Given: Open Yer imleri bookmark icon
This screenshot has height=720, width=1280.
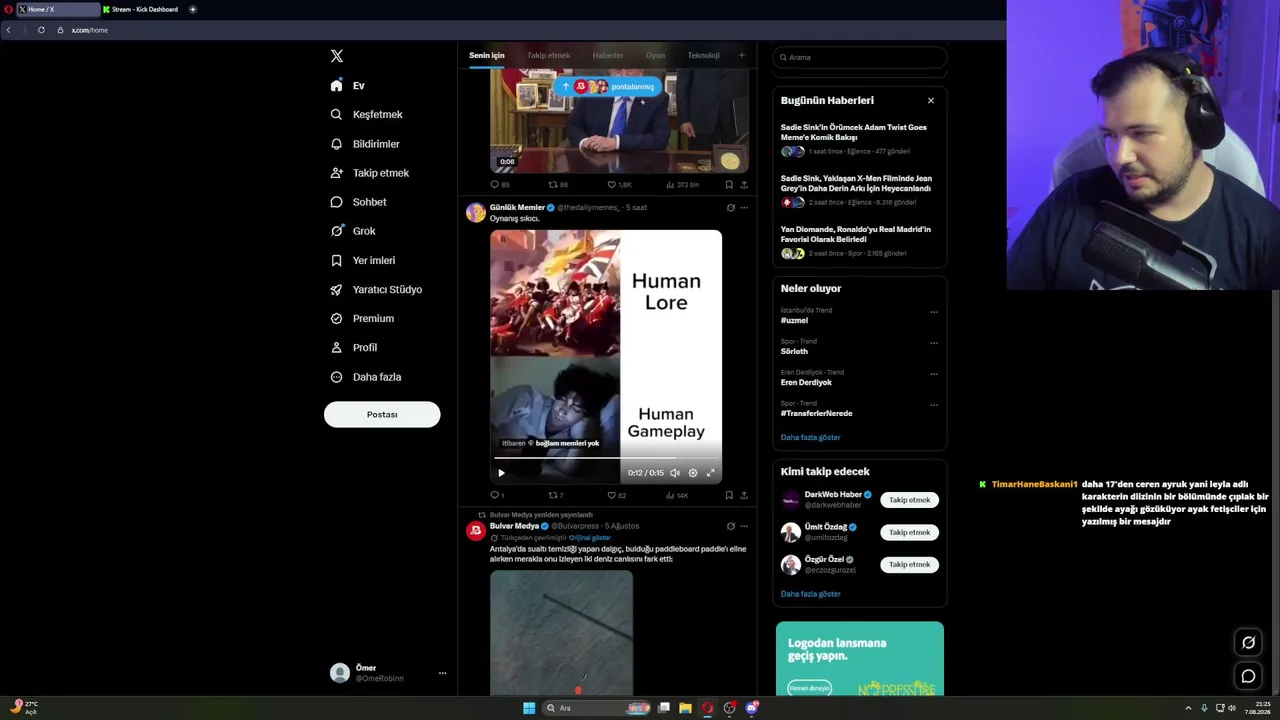Looking at the screenshot, I should click(337, 260).
